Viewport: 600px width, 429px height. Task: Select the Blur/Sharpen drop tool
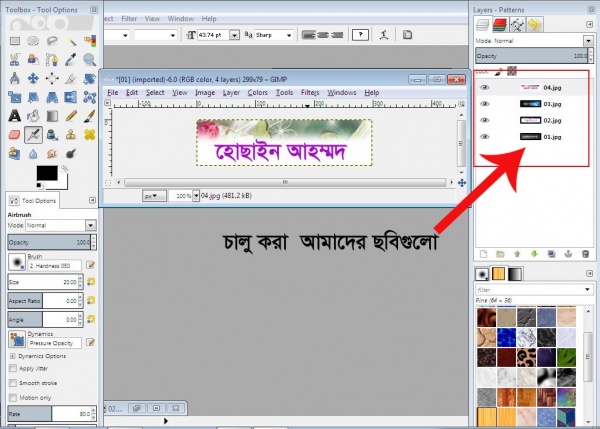pyautogui.click(x=33, y=154)
